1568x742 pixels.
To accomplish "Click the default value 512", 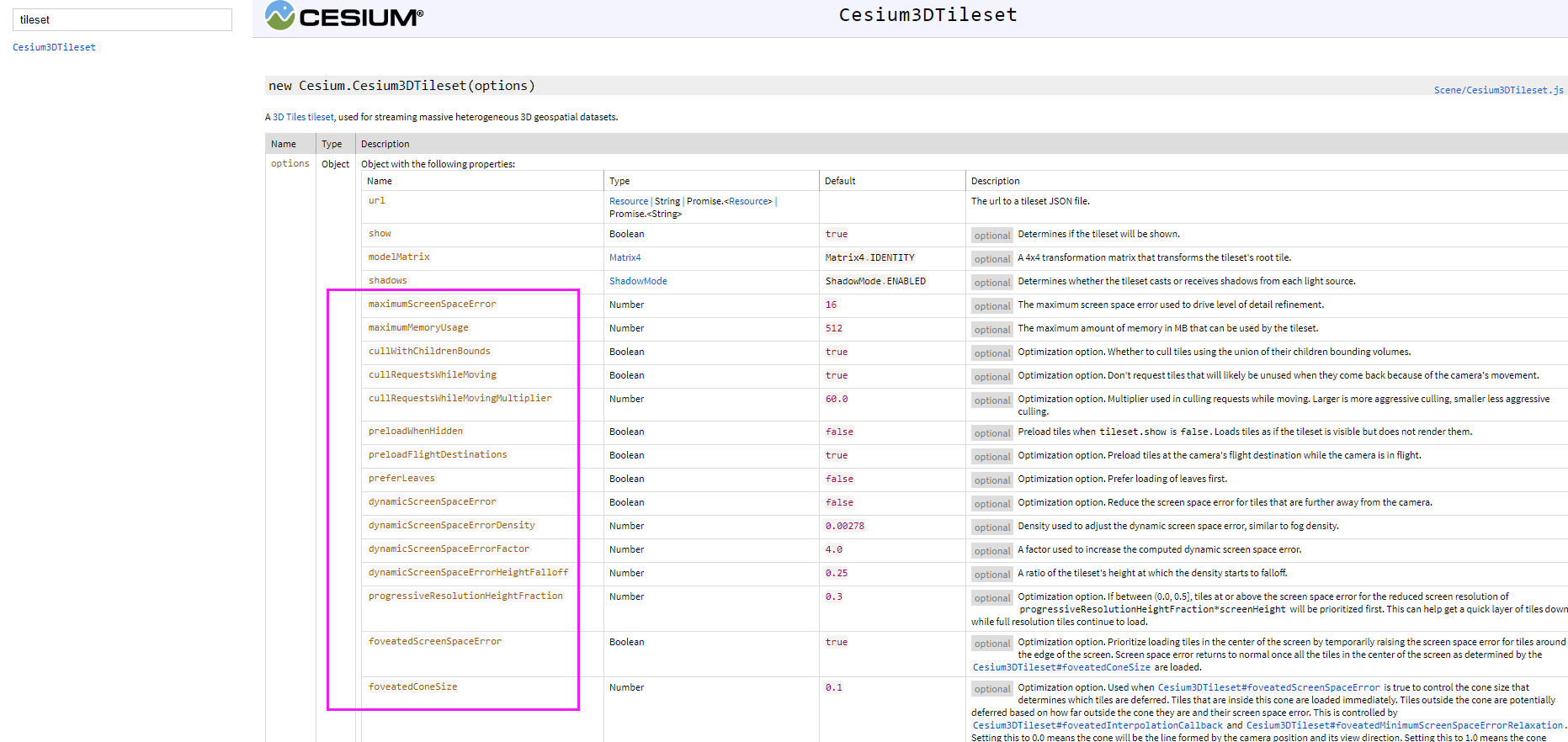I will pyautogui.click(x=833, y=328).
